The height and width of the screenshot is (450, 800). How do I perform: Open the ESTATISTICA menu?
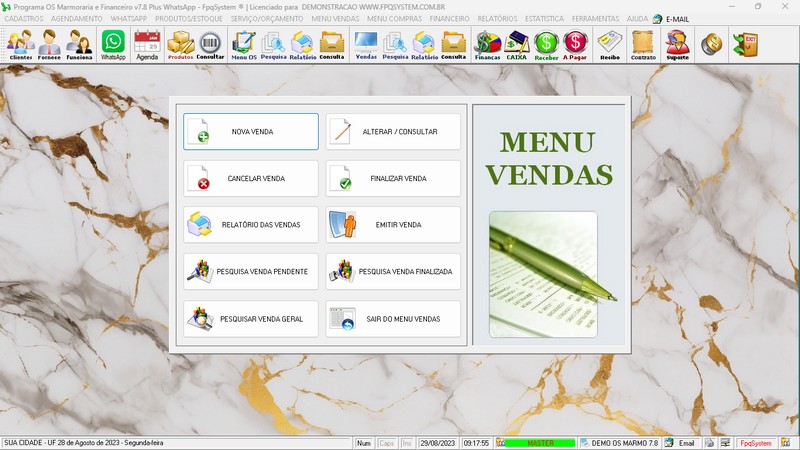[x=544, y=19]
